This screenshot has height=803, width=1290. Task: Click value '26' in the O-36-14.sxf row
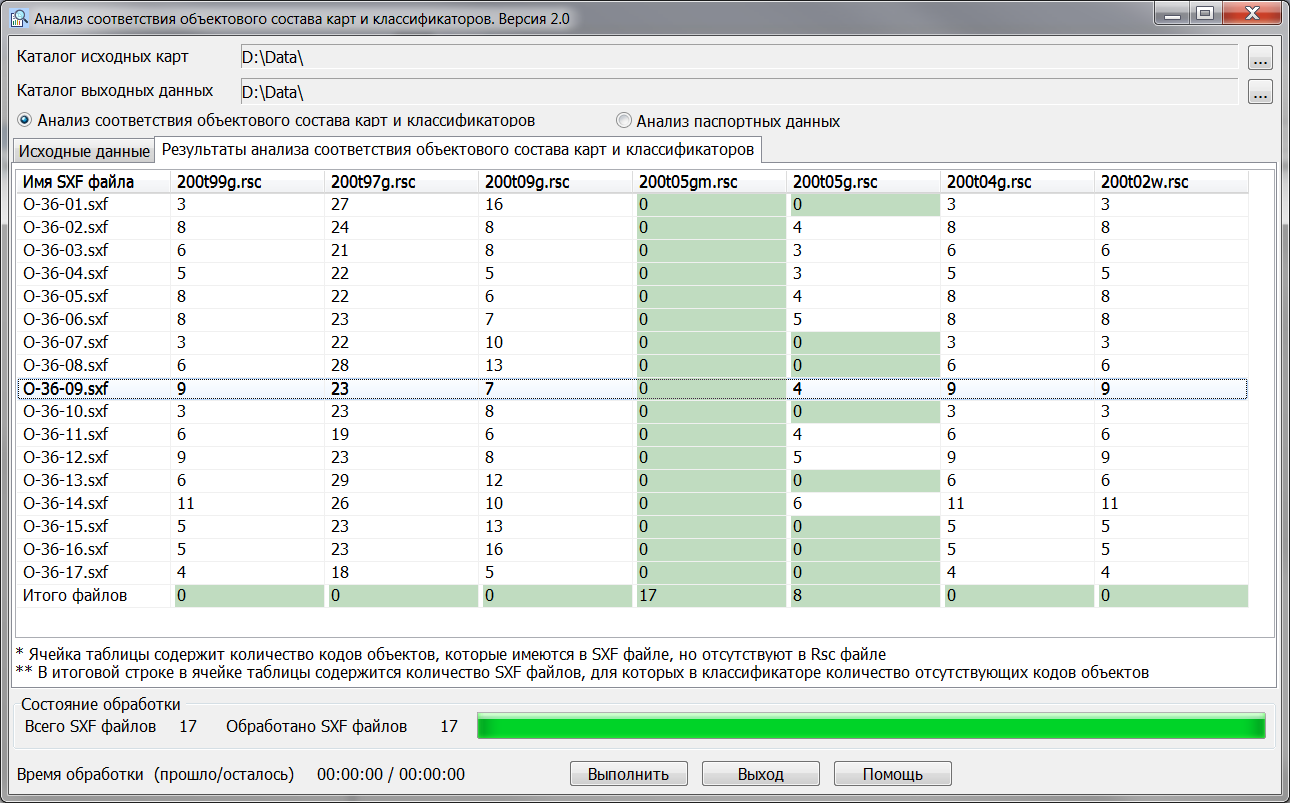tap(339, 503)
